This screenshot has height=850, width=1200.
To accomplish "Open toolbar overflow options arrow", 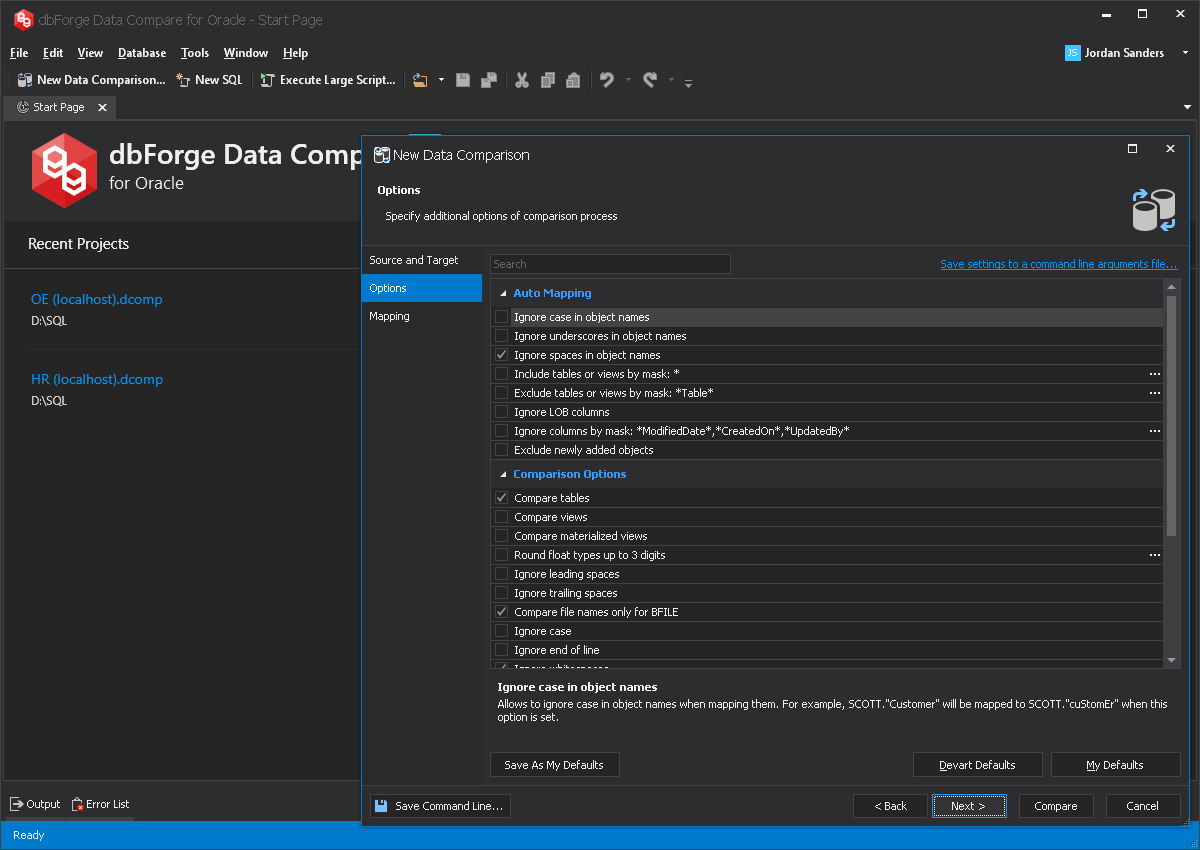I will [688, 82].
